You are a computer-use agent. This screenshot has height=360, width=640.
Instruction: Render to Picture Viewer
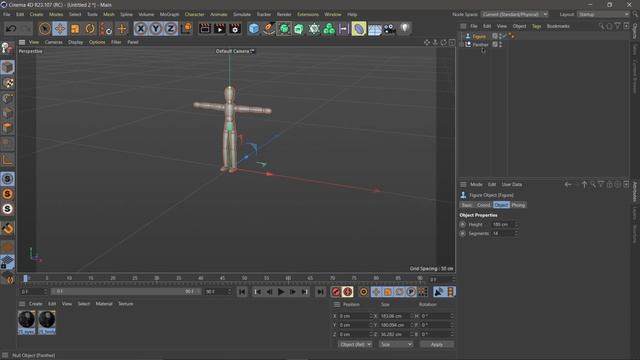point(220,29)
